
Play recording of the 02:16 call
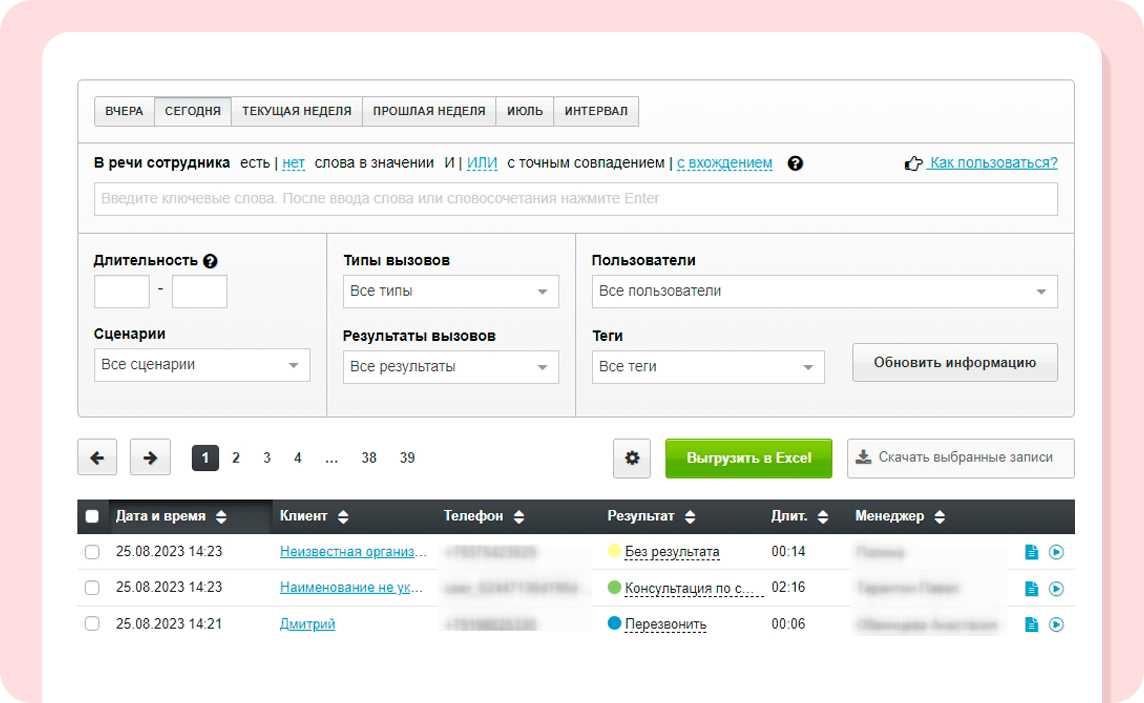click(x=1056, y=589)
